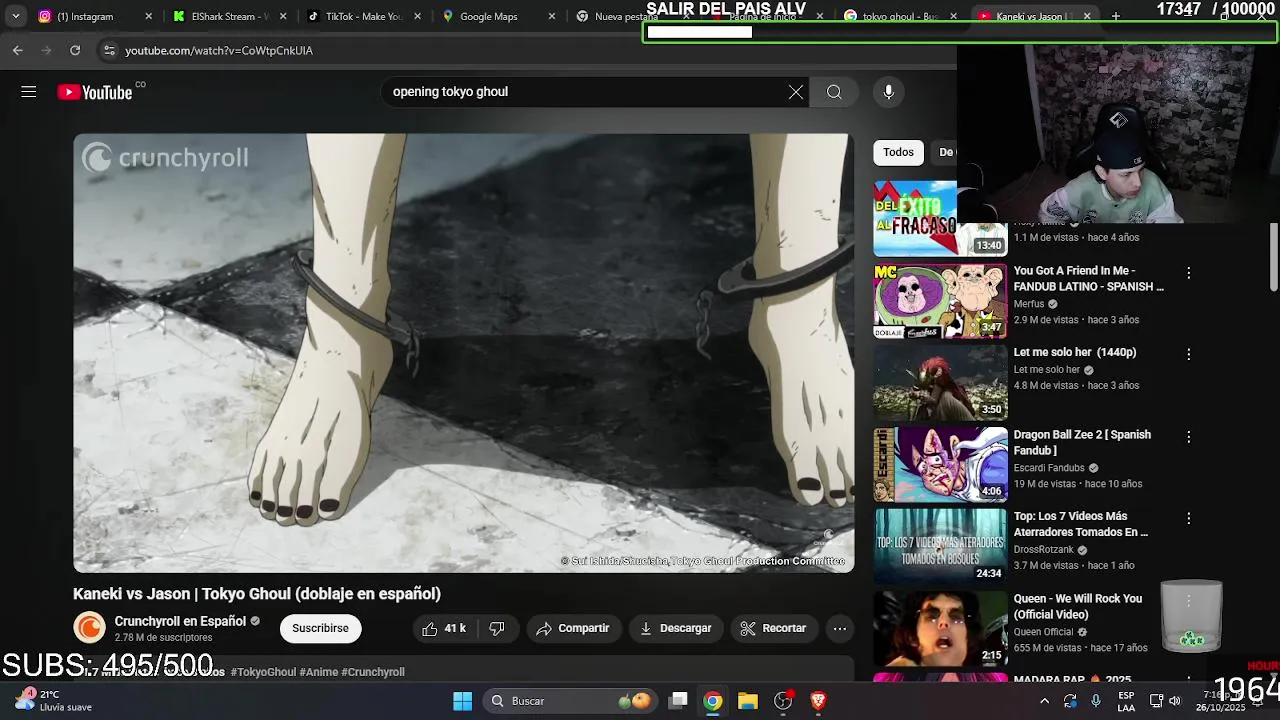Image resolution: width=1280 pixels, height=720 pixels.
Task: Open the tab search dropdown arrow
Action: click(15, 16)
